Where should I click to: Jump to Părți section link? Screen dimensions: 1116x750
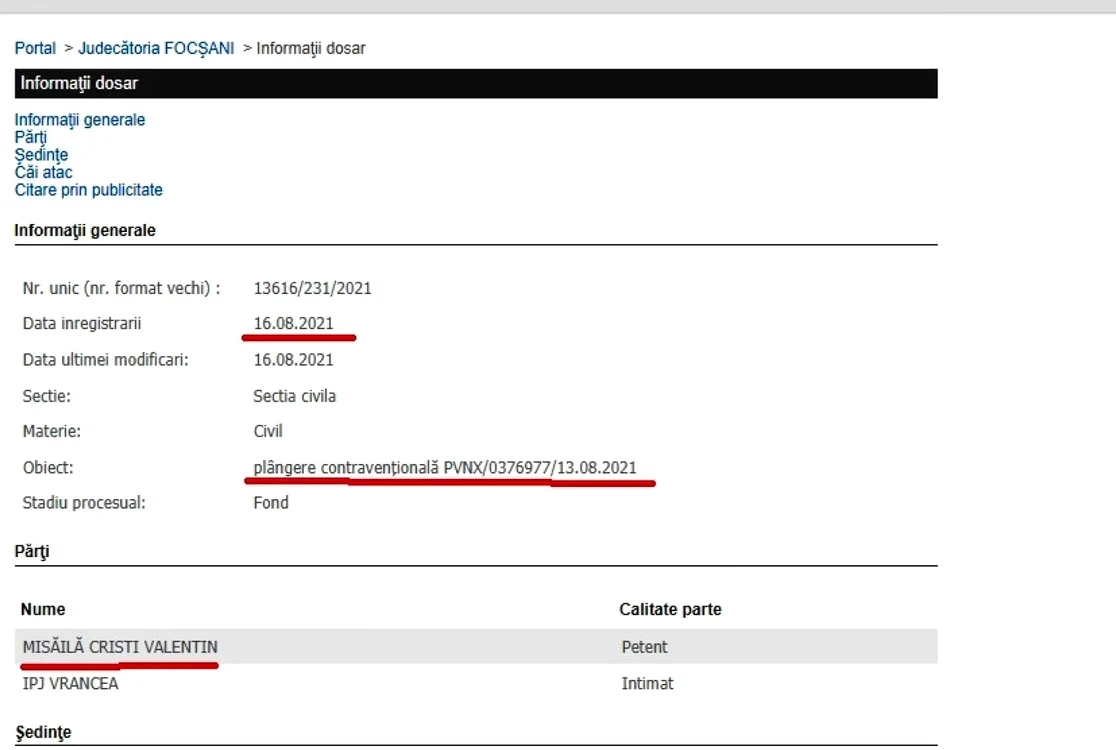pyautogui.click(x=31, y=137)
